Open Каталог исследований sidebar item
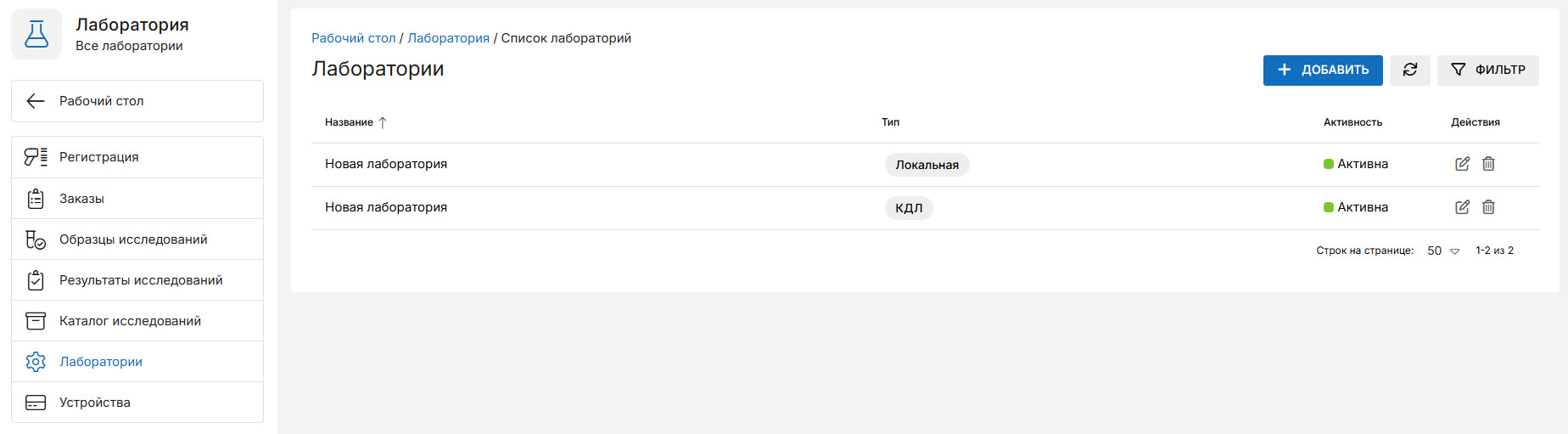 coord(130,321)
